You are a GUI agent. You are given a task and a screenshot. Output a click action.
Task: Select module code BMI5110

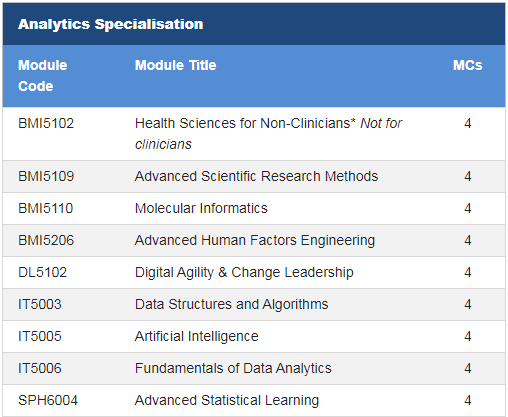pyautogui.click(x=45, y=208)
